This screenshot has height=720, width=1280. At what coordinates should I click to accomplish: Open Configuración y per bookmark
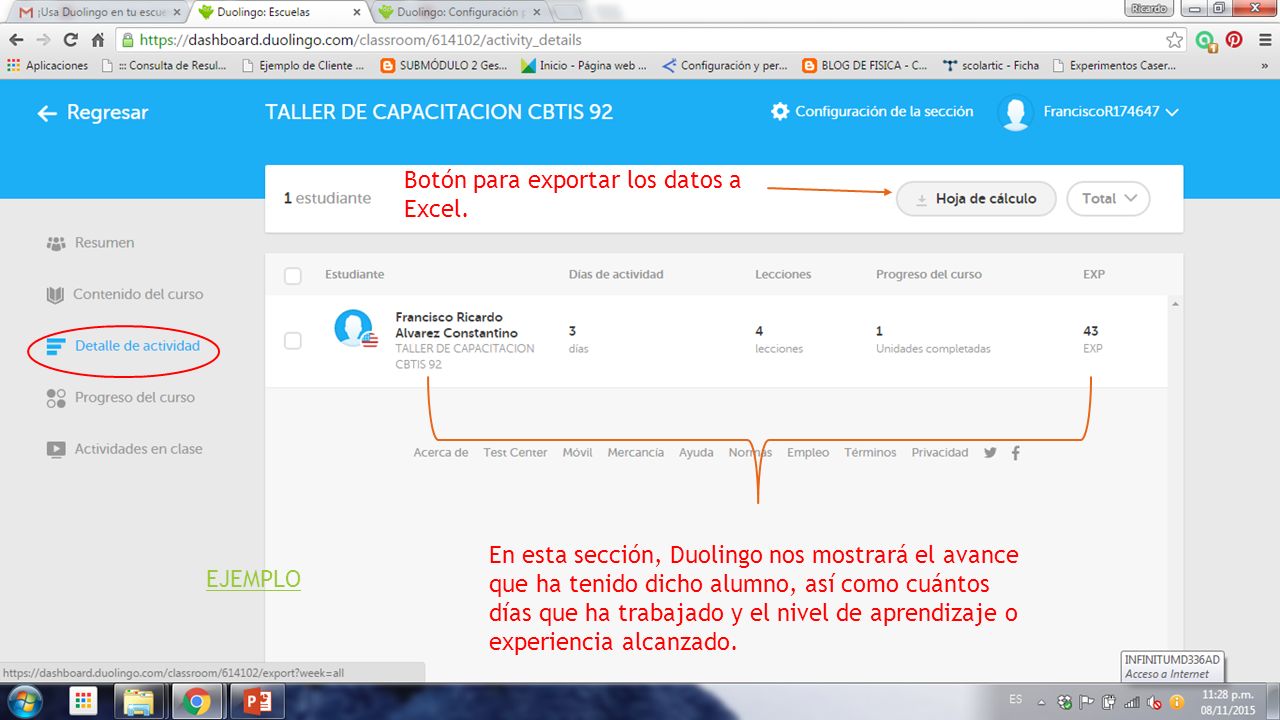(x=725, y=65)
